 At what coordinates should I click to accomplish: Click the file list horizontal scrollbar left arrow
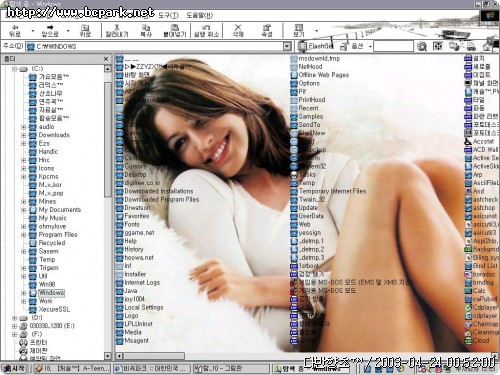[120, 356]
